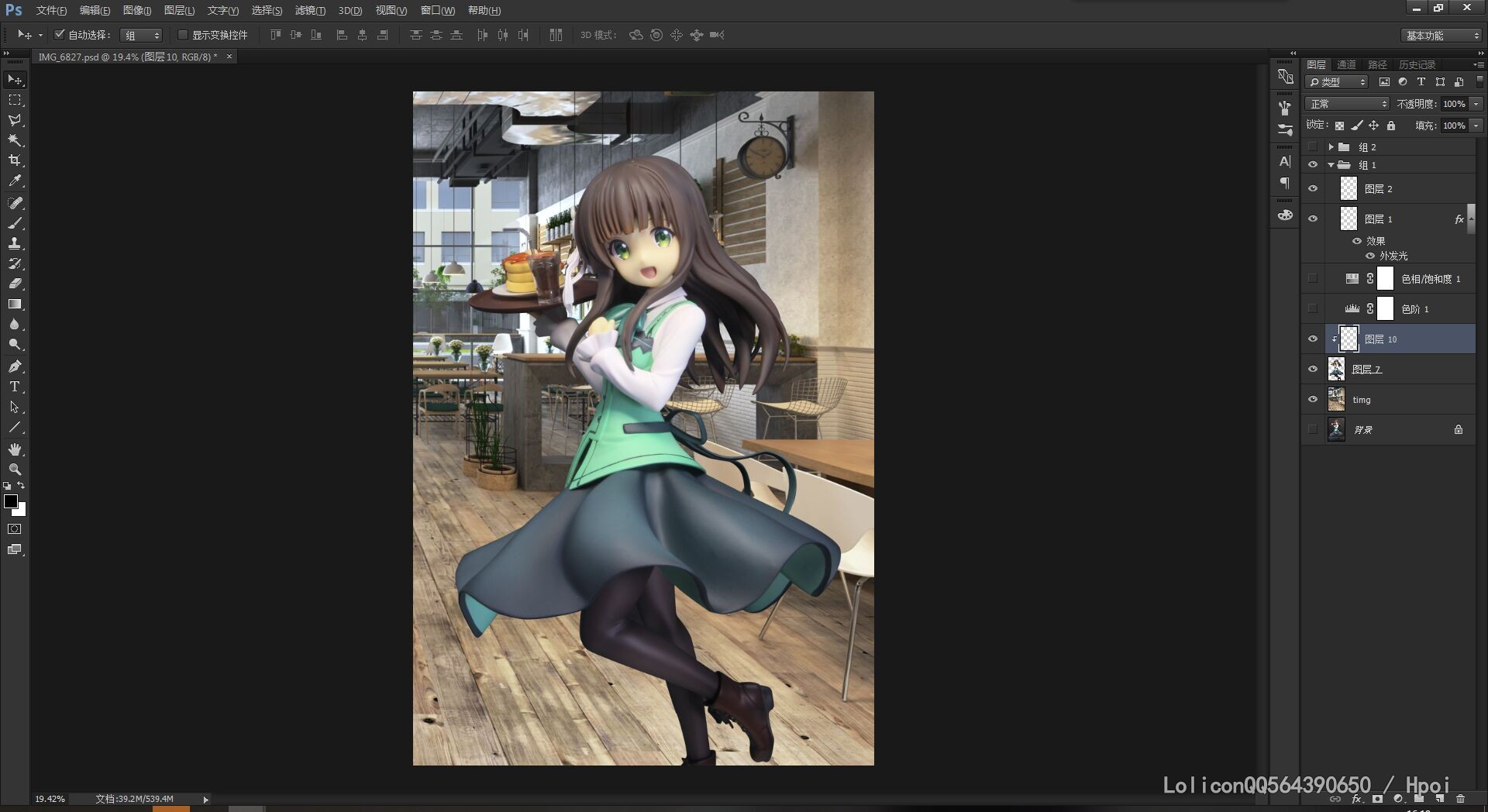Select the Clone Stamp tool
This screenshot has width=1488, height=812.
tap(15, 243)
